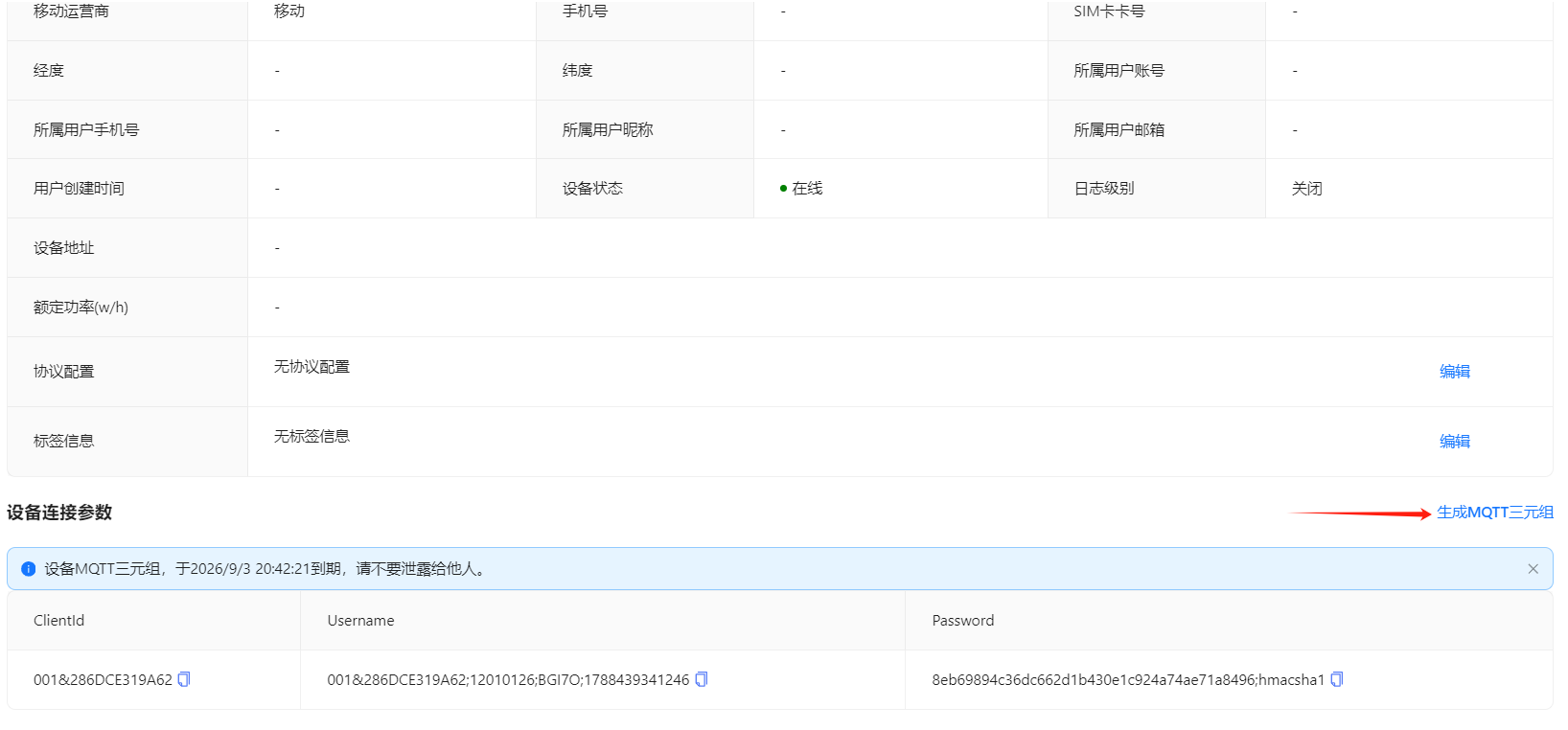Click 生成MQTT三元组 link
1568x730 pixels.
(x=1494, y=513)
